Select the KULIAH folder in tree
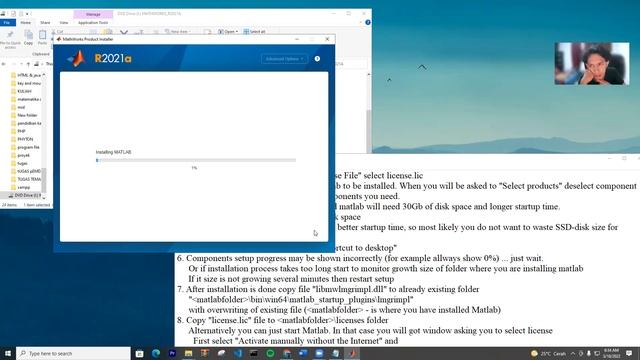Viewport: 640px width, 360px height. point(21,91)
